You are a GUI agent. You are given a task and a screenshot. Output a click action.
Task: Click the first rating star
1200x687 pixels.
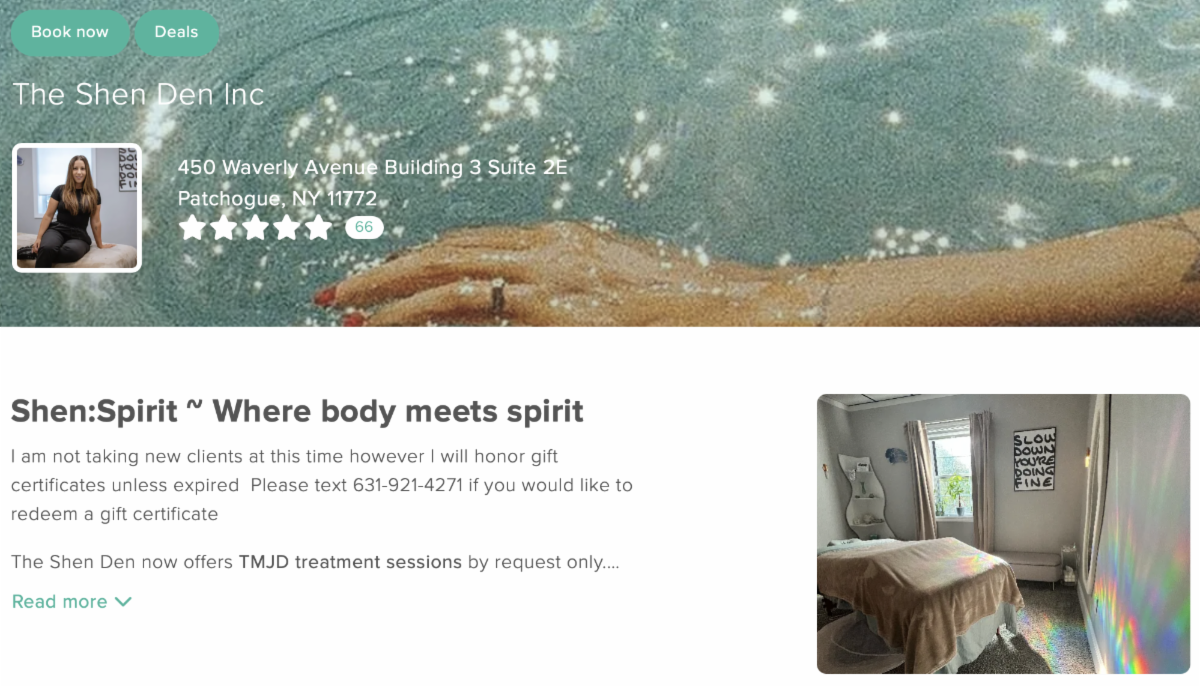pyautogui.click(x=192, y=228)
